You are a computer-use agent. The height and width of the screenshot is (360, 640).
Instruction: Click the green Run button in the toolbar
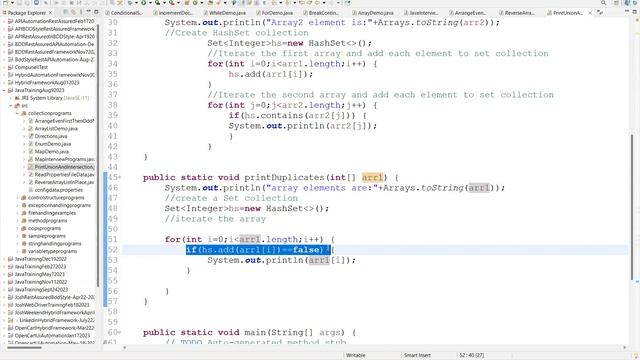click(144, 2)
